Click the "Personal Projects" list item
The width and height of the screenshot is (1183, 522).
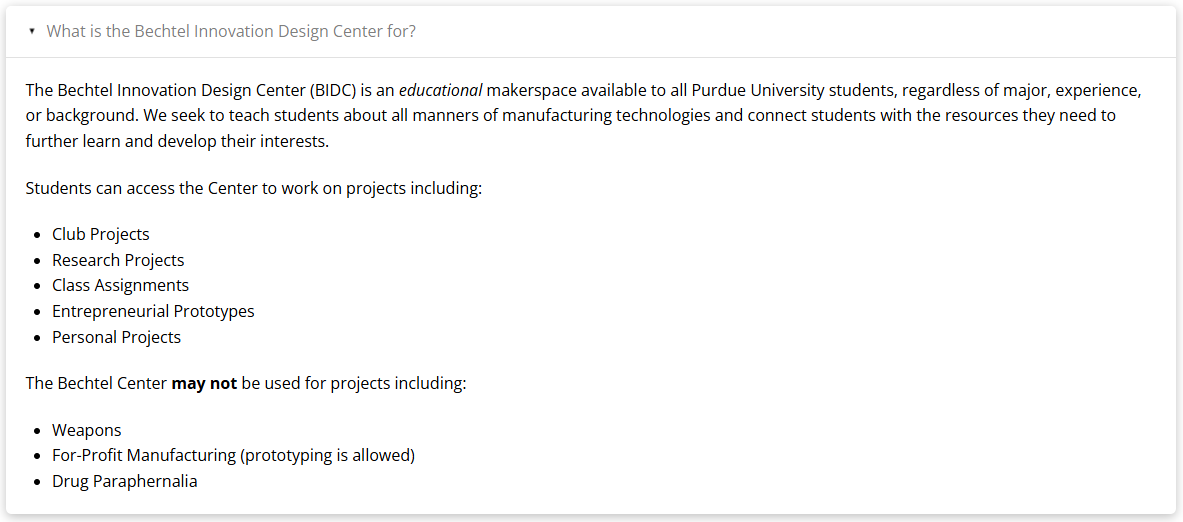[x=116, y=337]
